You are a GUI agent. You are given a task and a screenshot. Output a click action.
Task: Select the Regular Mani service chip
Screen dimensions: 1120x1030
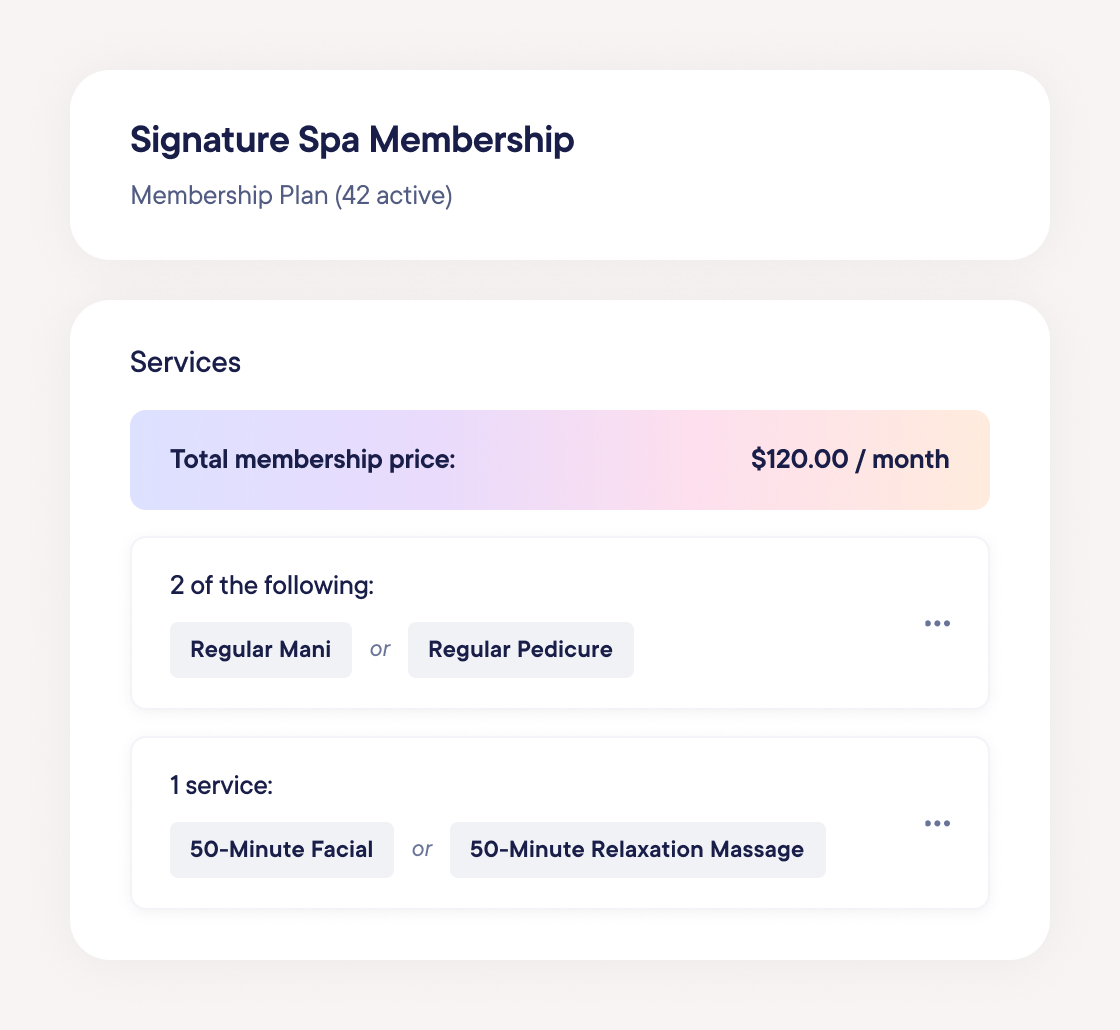tap(260, 649)
